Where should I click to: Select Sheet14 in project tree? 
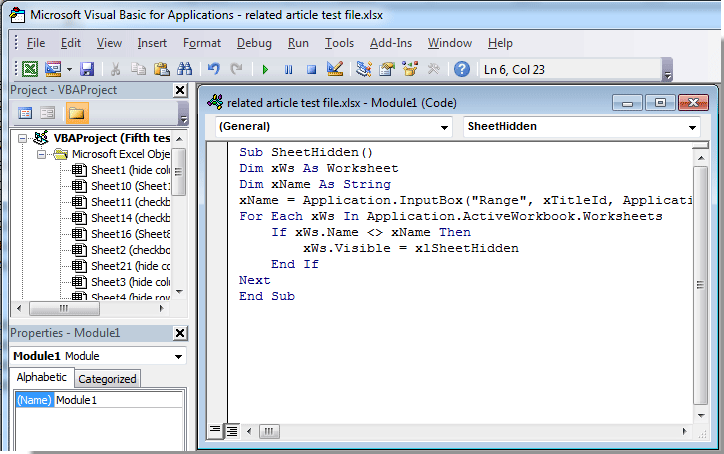point(130,218)
